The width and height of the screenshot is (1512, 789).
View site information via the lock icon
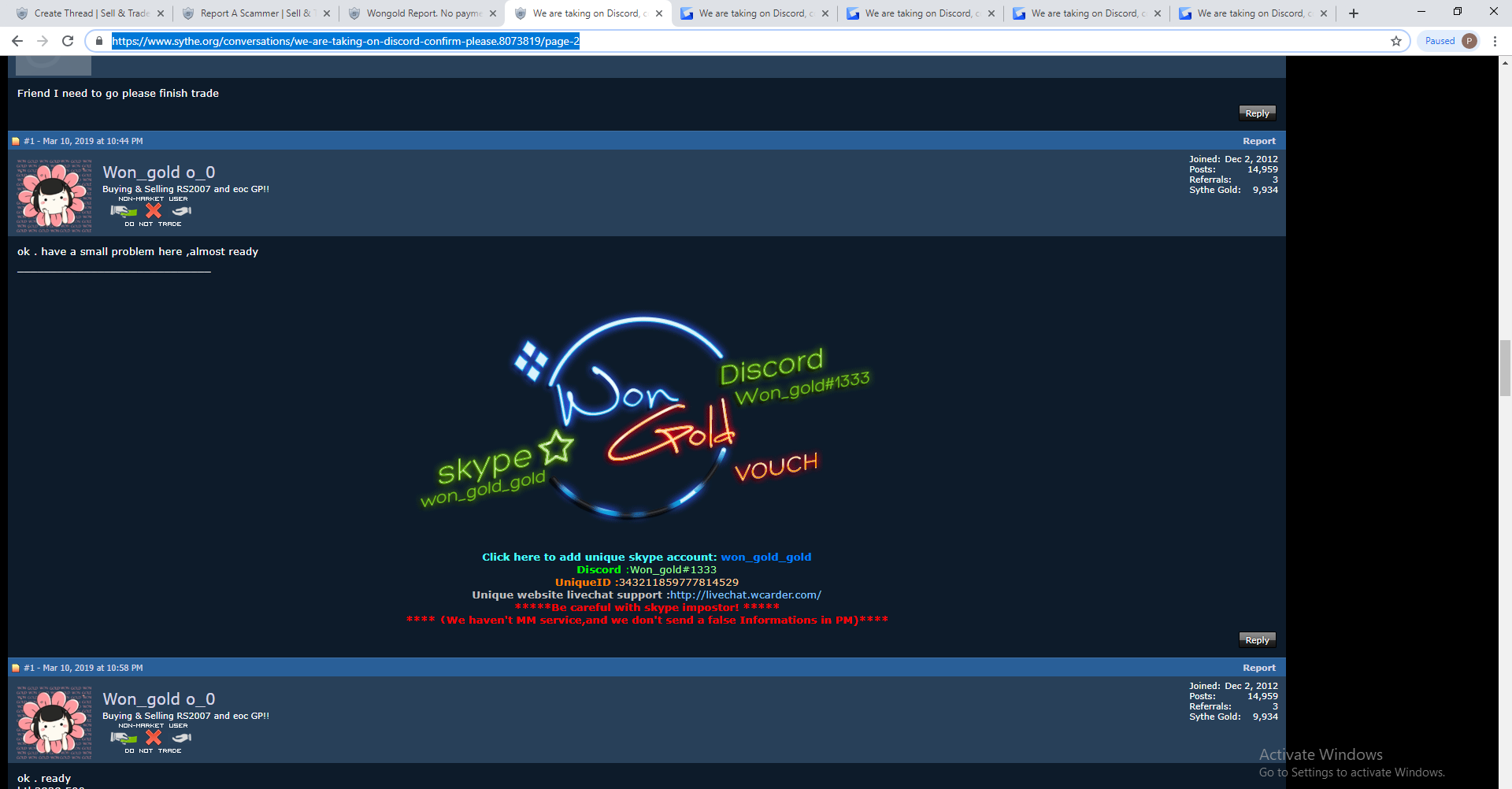pyautogui.click(x=99, y=41)
